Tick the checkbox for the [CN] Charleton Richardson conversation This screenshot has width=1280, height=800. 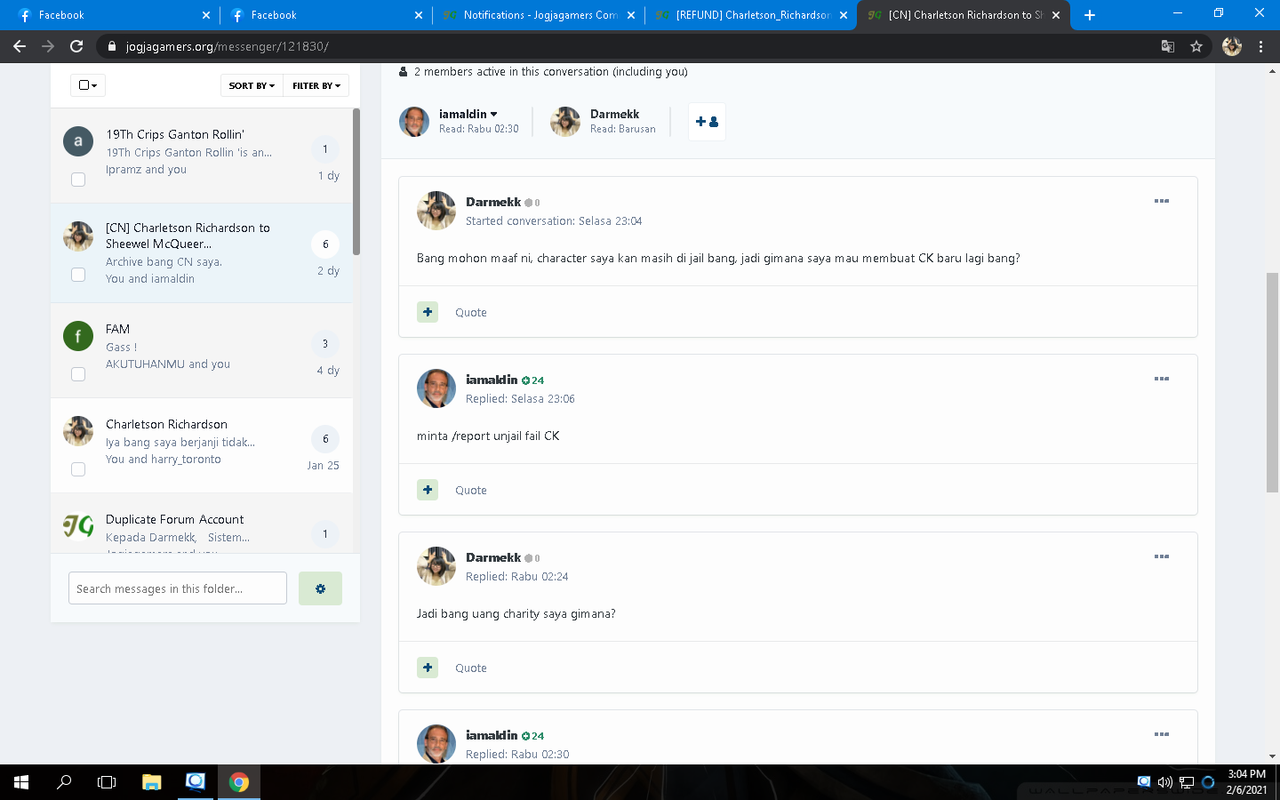coord(78,274)
